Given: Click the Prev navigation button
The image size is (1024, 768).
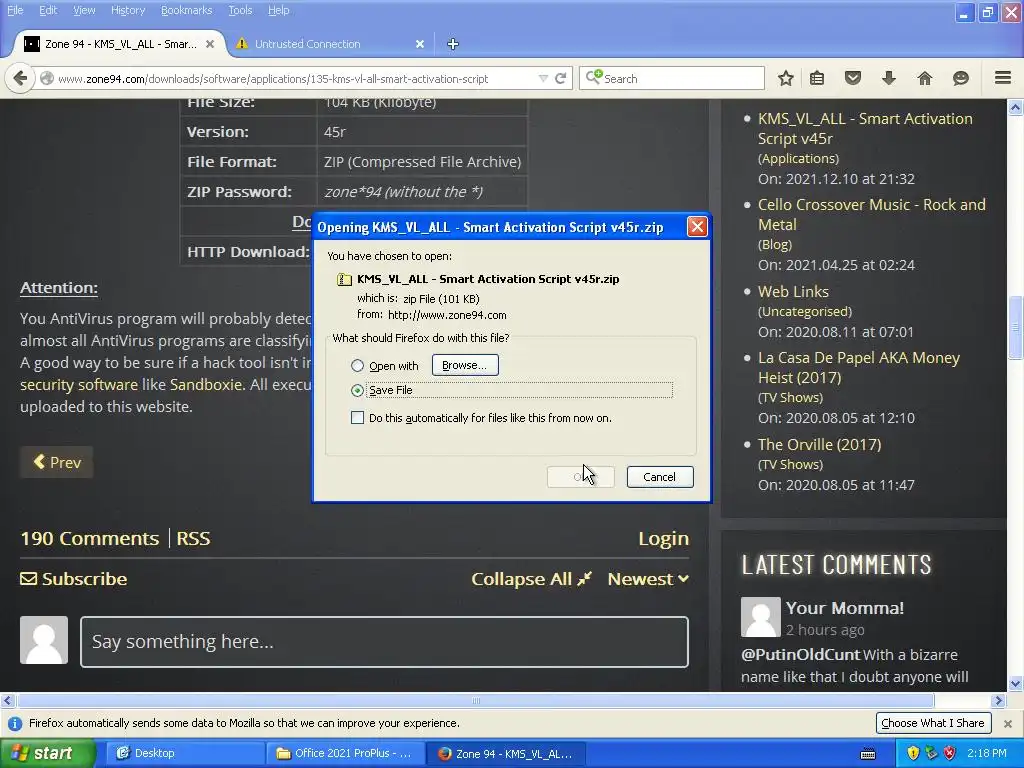Looking at the screenshot, I should [57, 462].
